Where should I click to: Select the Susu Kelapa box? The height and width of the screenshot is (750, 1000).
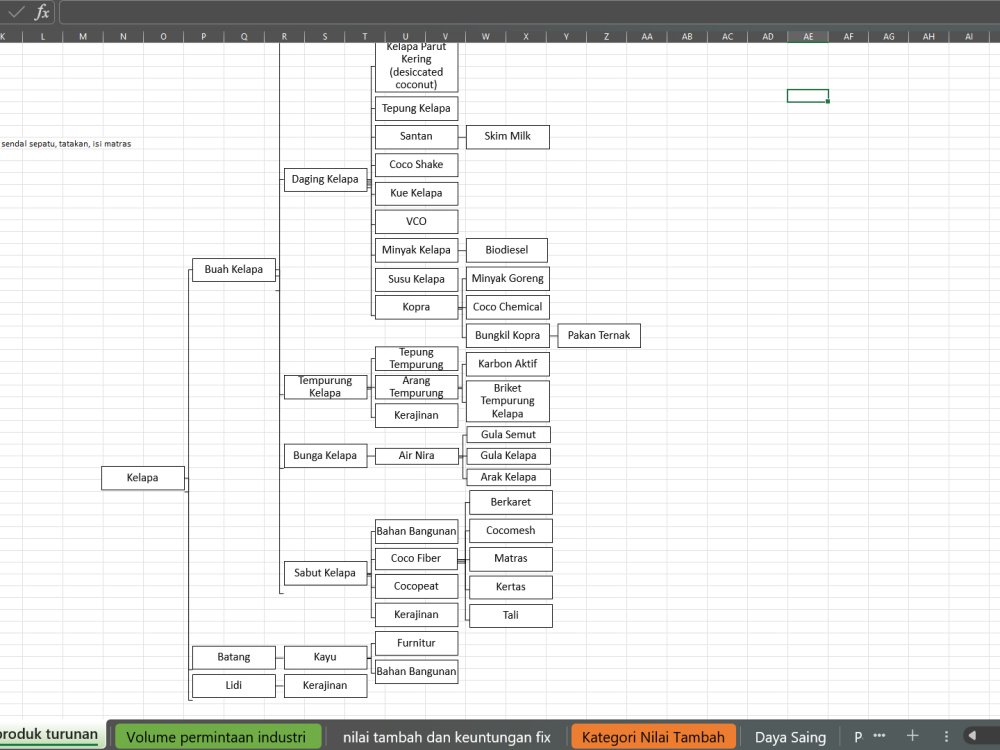416,279
